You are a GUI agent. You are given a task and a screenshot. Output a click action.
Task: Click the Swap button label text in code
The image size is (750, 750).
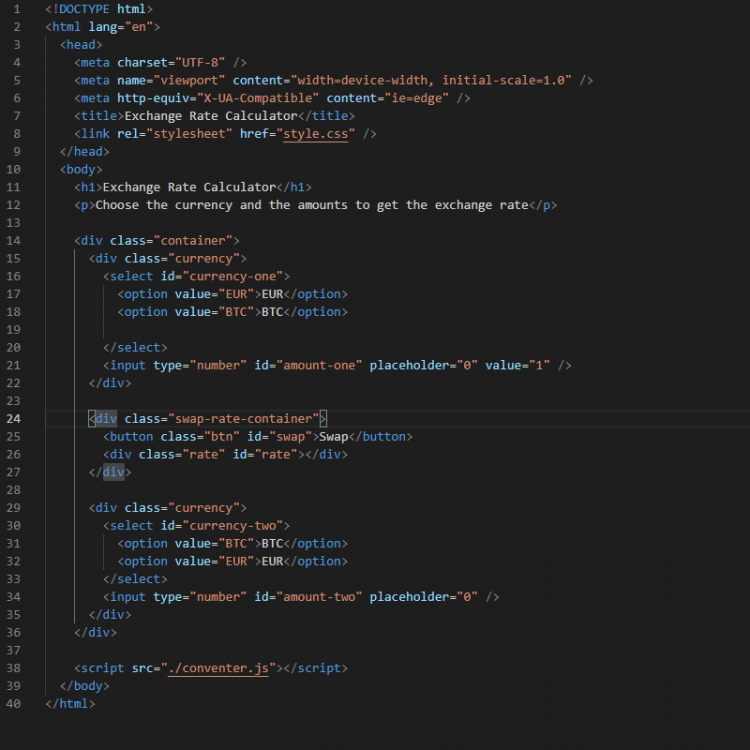pos(333,437)
